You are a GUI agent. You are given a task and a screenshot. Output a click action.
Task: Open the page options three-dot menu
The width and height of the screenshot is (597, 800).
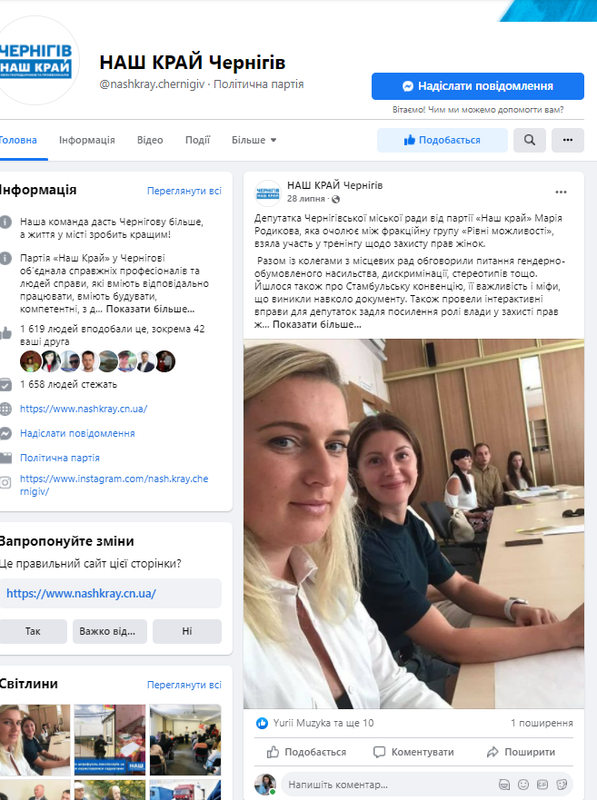[567, 140]
